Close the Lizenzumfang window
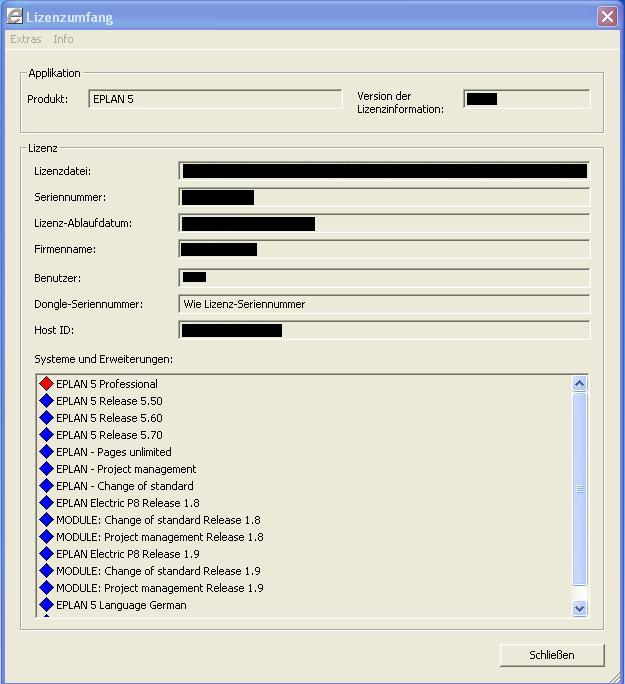Image resolution: width=625 pixels, height=684 pixels. point(607,17)
